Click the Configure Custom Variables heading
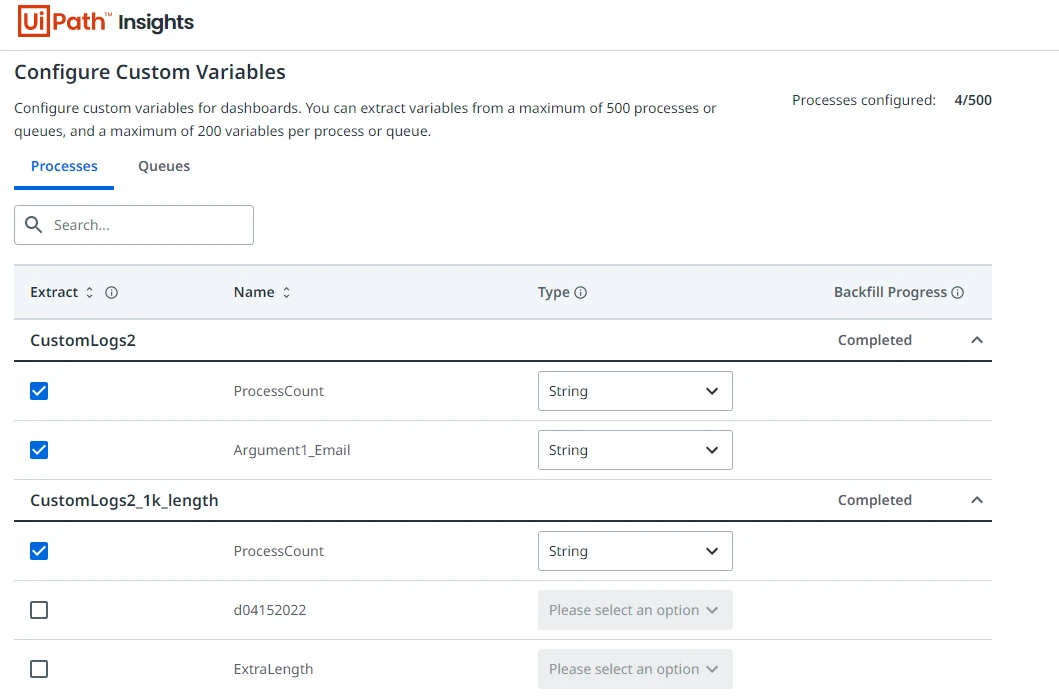This screenshot has height=697, width=1059. (150, 72)
